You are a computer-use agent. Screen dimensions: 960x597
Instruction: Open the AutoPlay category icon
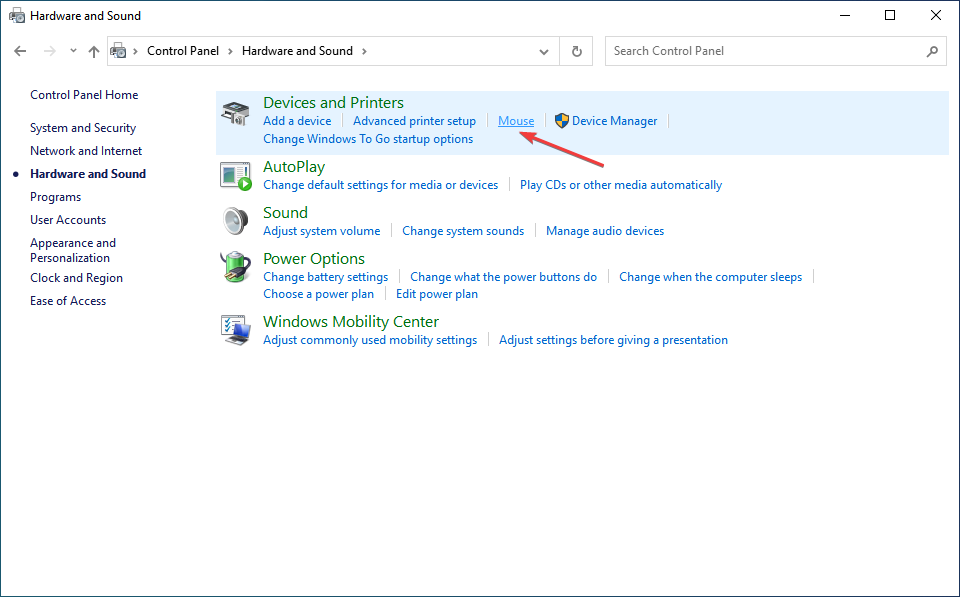(235, 175)
